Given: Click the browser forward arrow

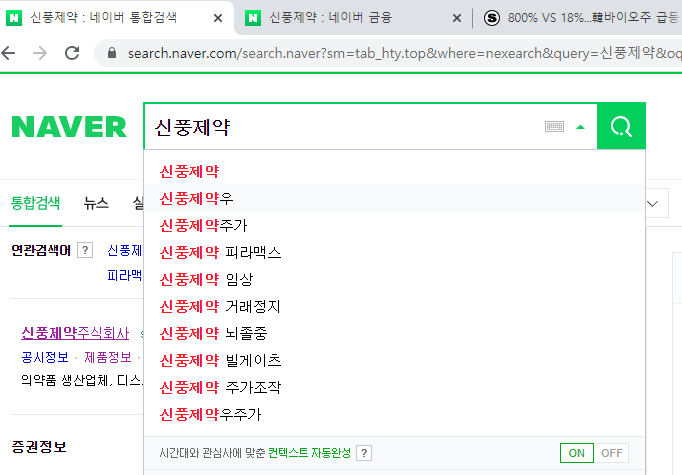Looking at the screenshot, I should 40,53.
